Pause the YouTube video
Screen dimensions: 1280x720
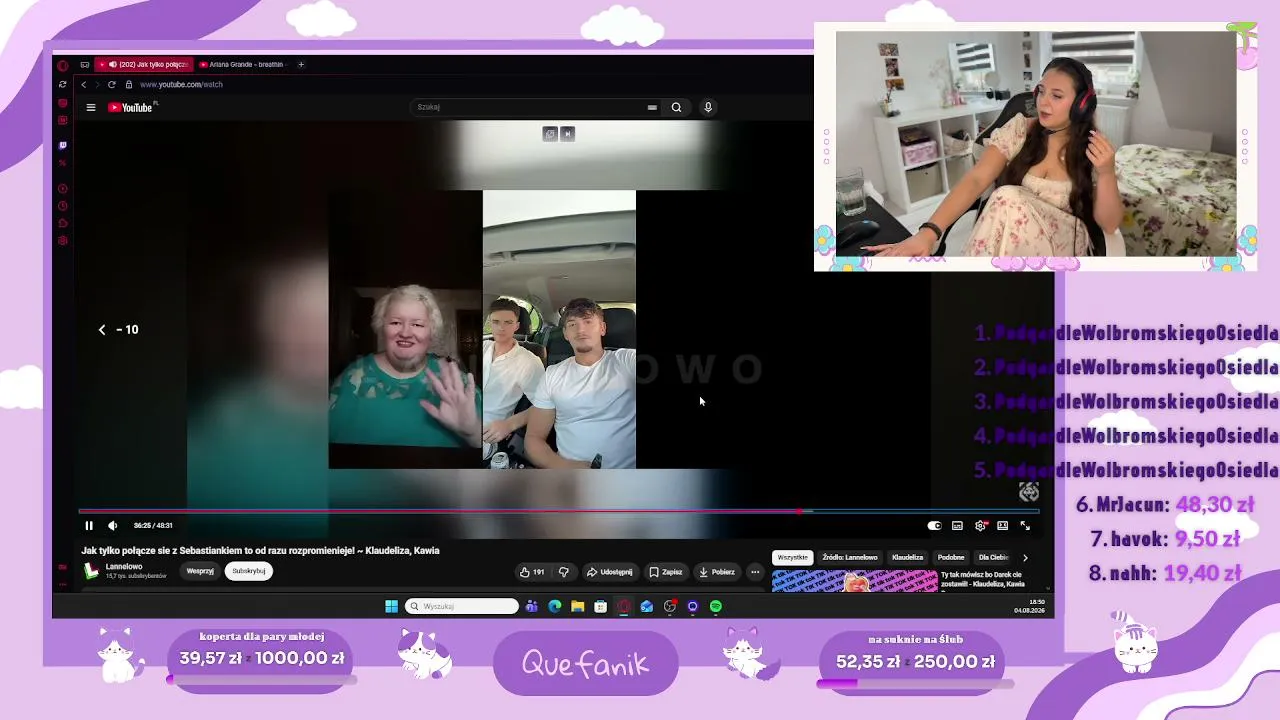(89, 525)
